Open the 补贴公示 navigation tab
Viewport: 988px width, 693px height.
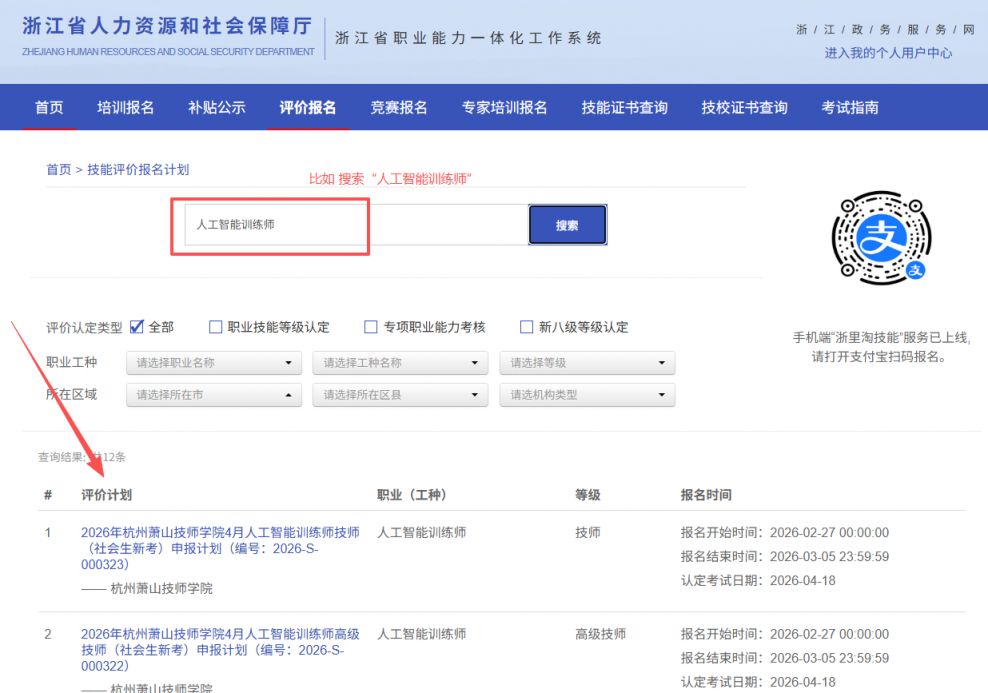click(217, 108)
